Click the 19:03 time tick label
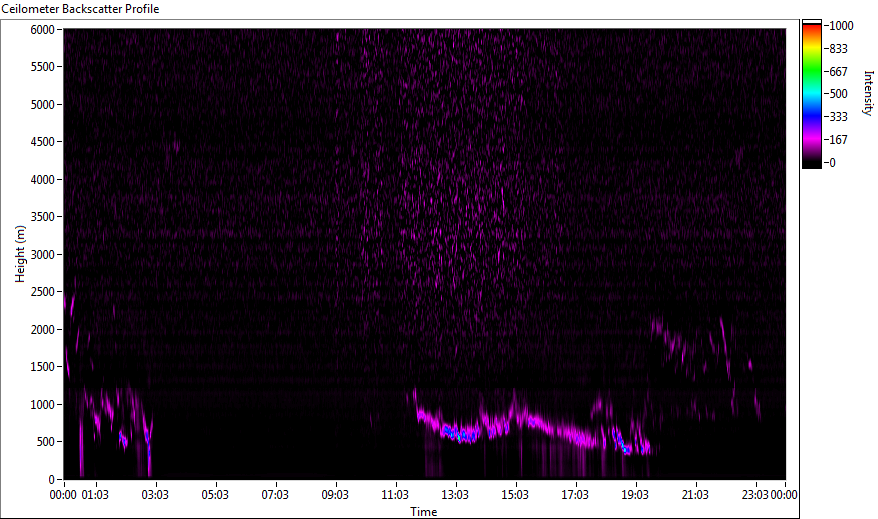Image resolution: width=878 pixels, height=519 pixels. 635,495
